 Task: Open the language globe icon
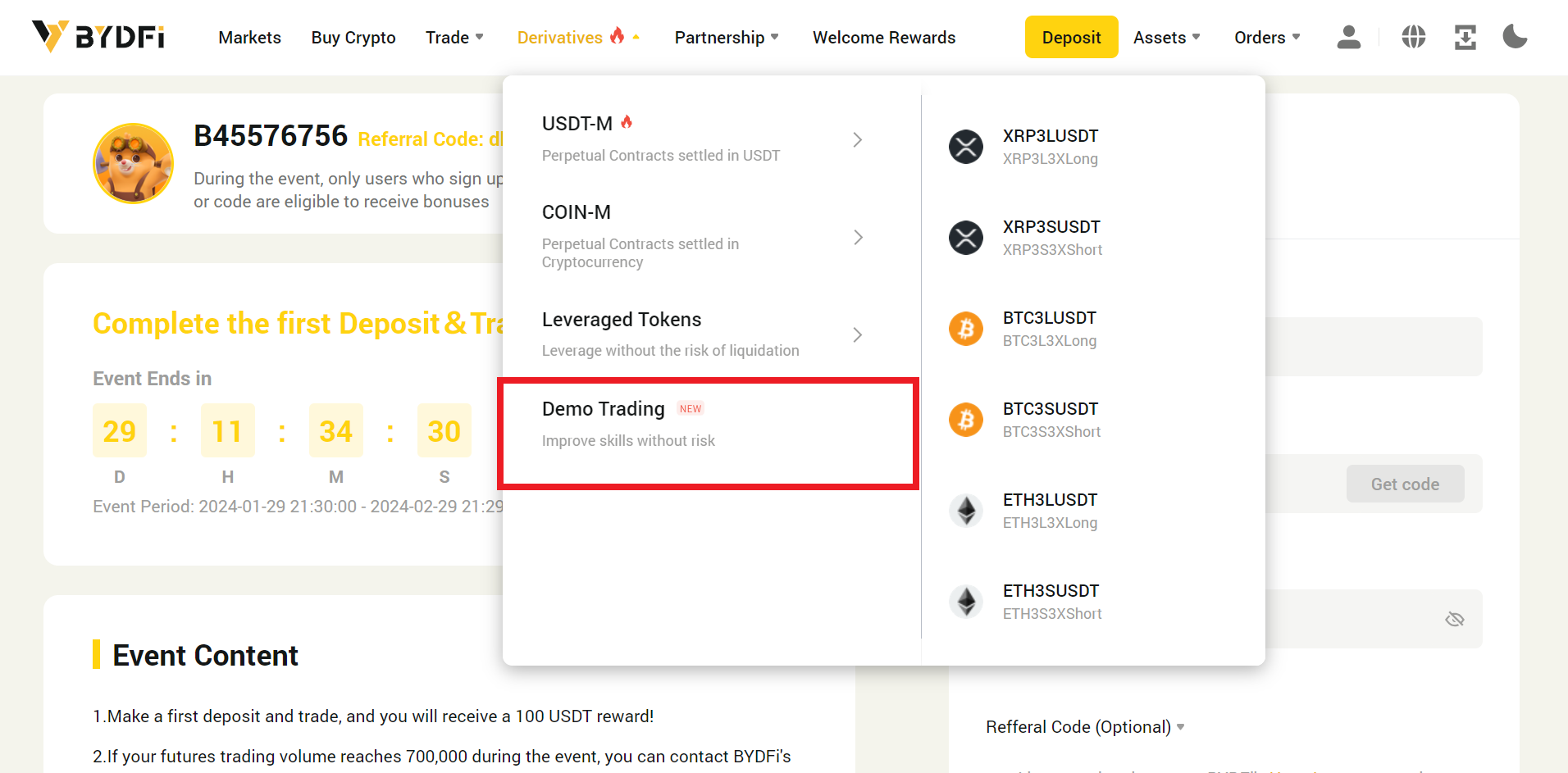tap(1414, 37)
